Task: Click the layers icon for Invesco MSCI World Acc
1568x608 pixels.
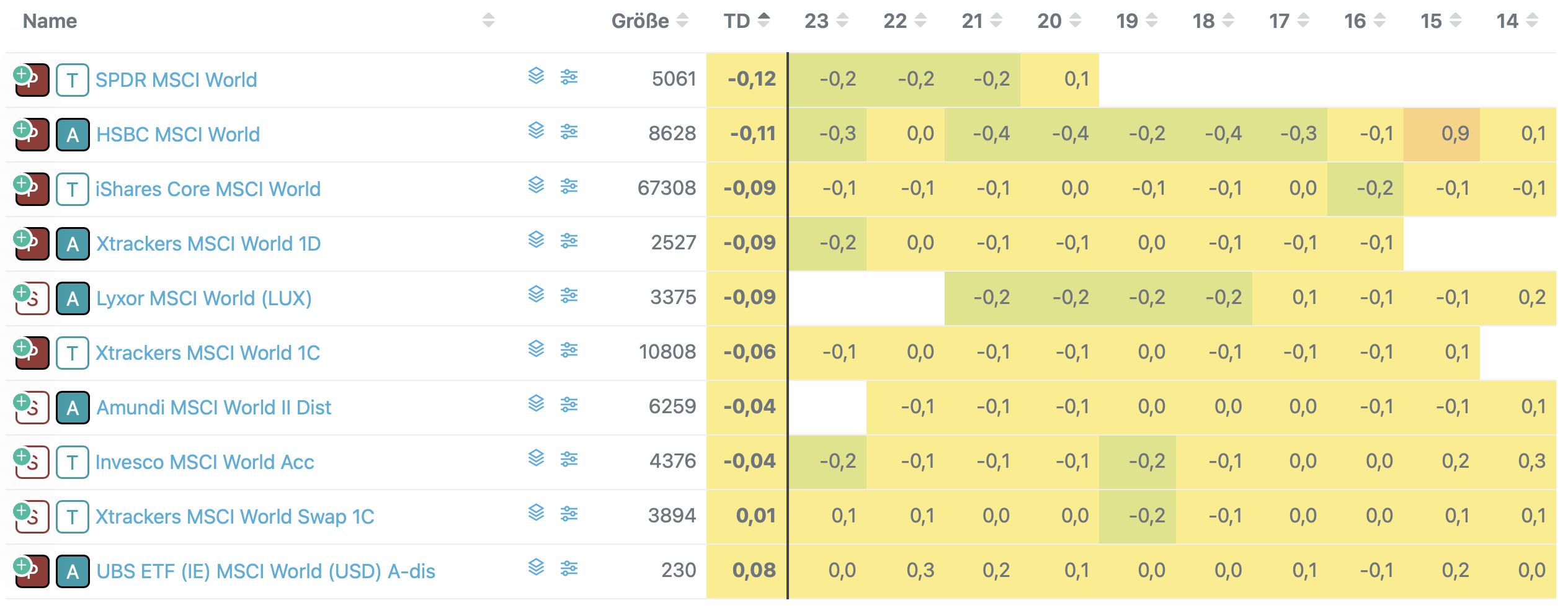Action: (x=536, y=458)
